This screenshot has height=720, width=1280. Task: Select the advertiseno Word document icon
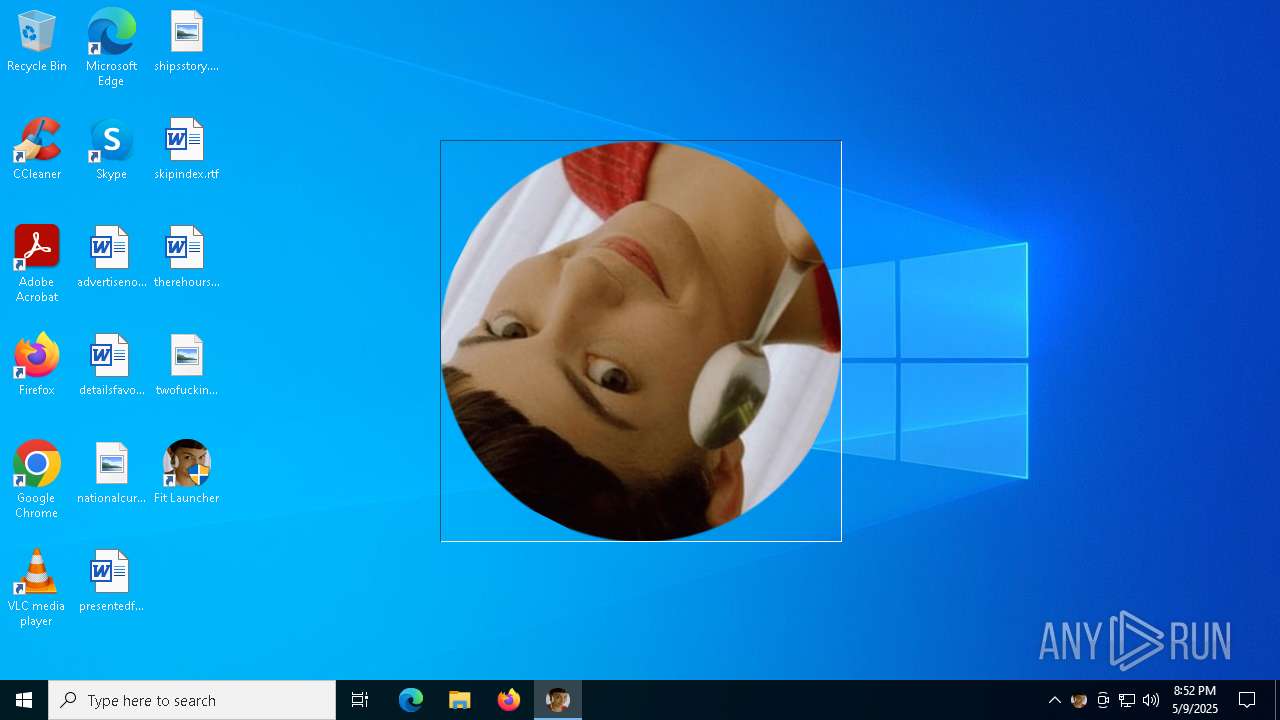pos(111,258)
